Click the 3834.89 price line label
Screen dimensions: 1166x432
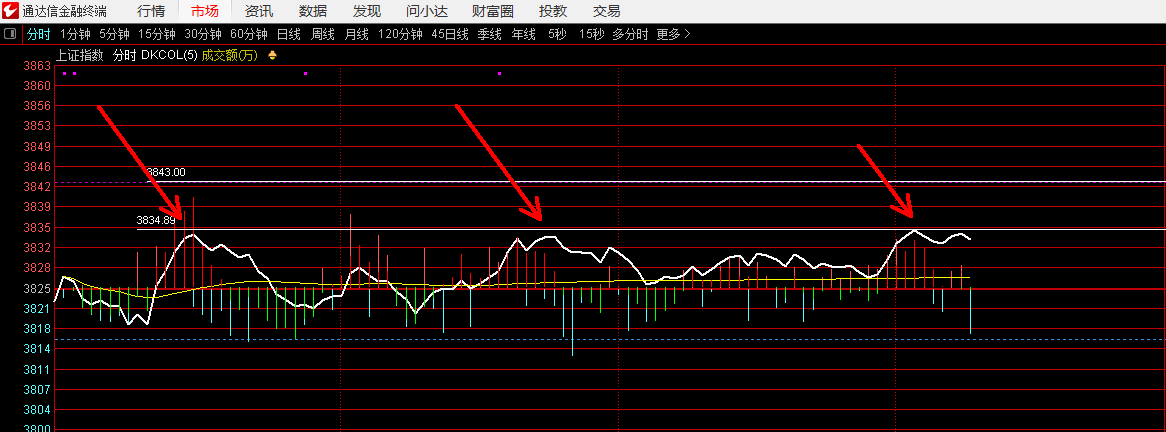point(155,220)
